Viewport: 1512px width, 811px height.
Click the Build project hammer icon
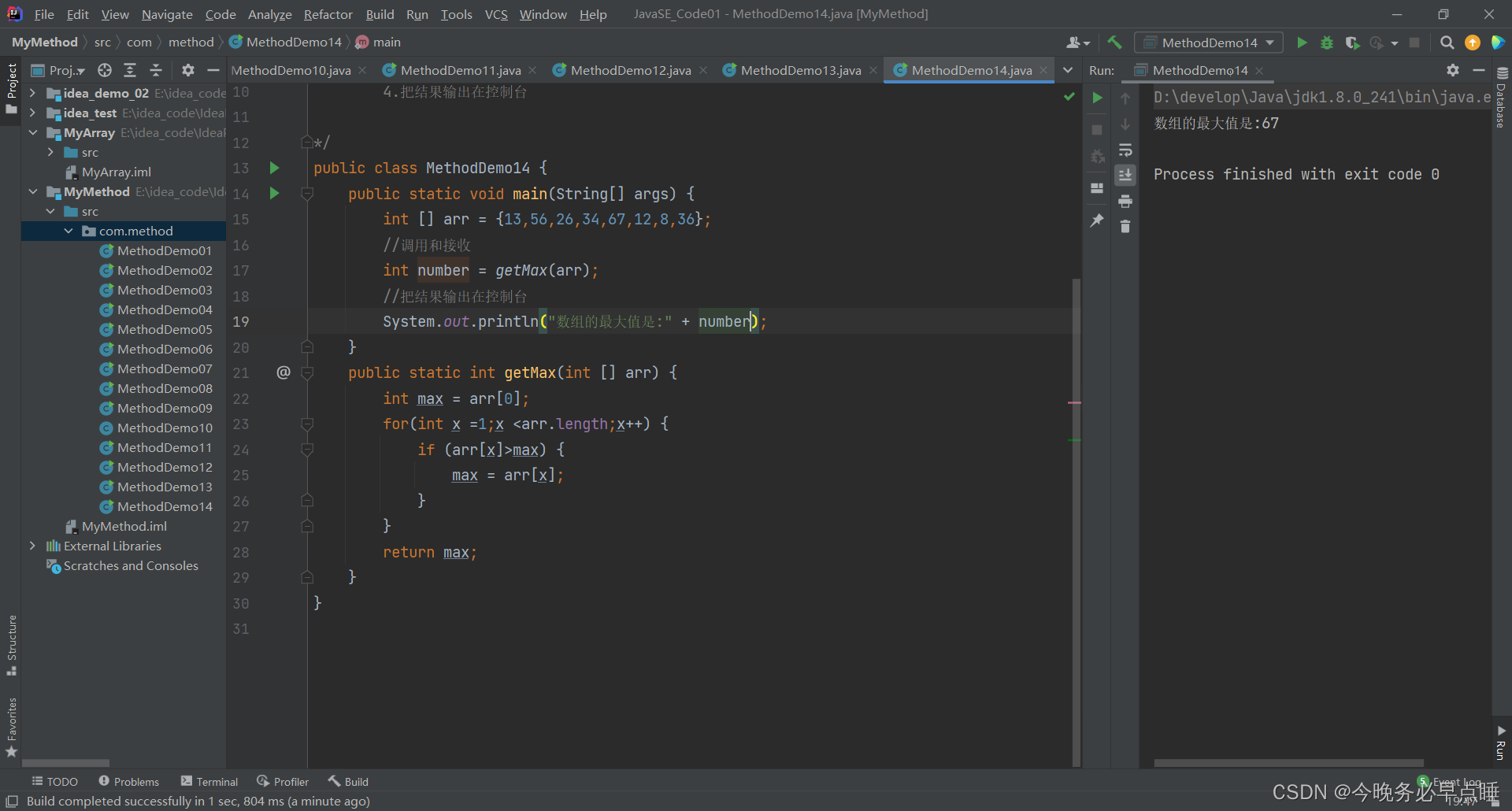[1114, 43]
